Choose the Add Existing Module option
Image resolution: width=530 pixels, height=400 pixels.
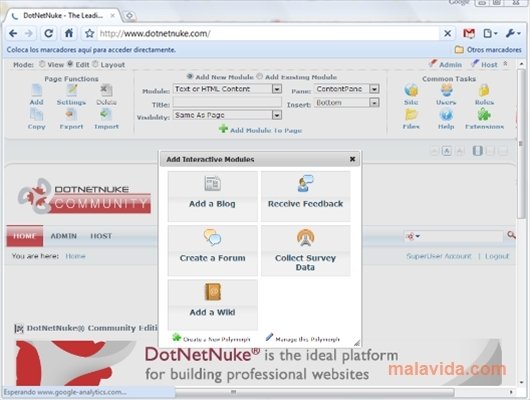[260, 76]
